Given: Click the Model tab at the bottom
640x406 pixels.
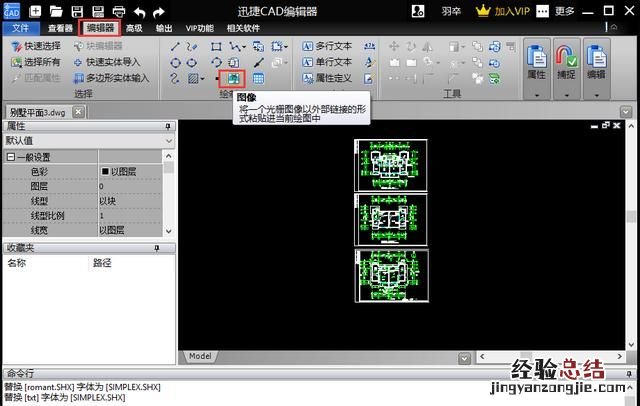Looking at the screenshot, I should pos(200,356).
